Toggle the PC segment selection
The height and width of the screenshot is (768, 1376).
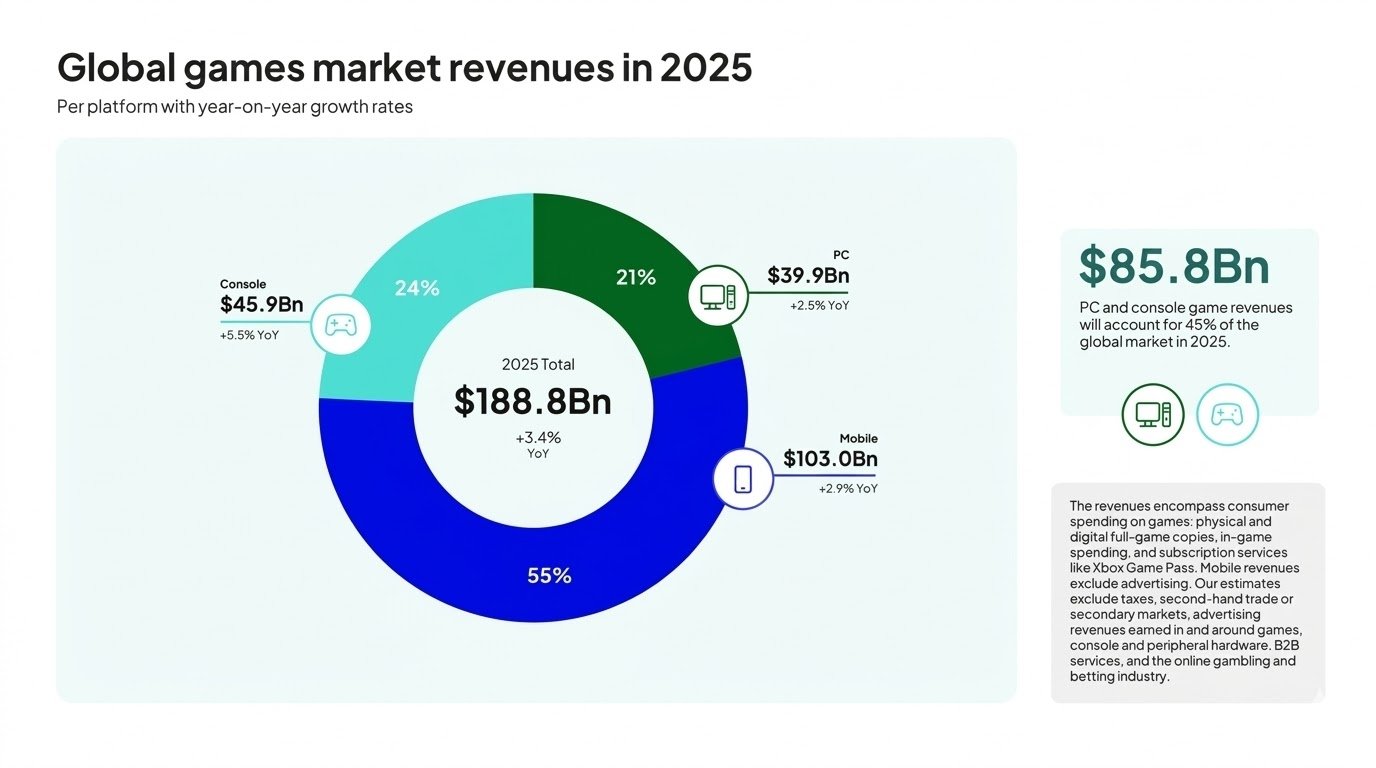(636, 277)
